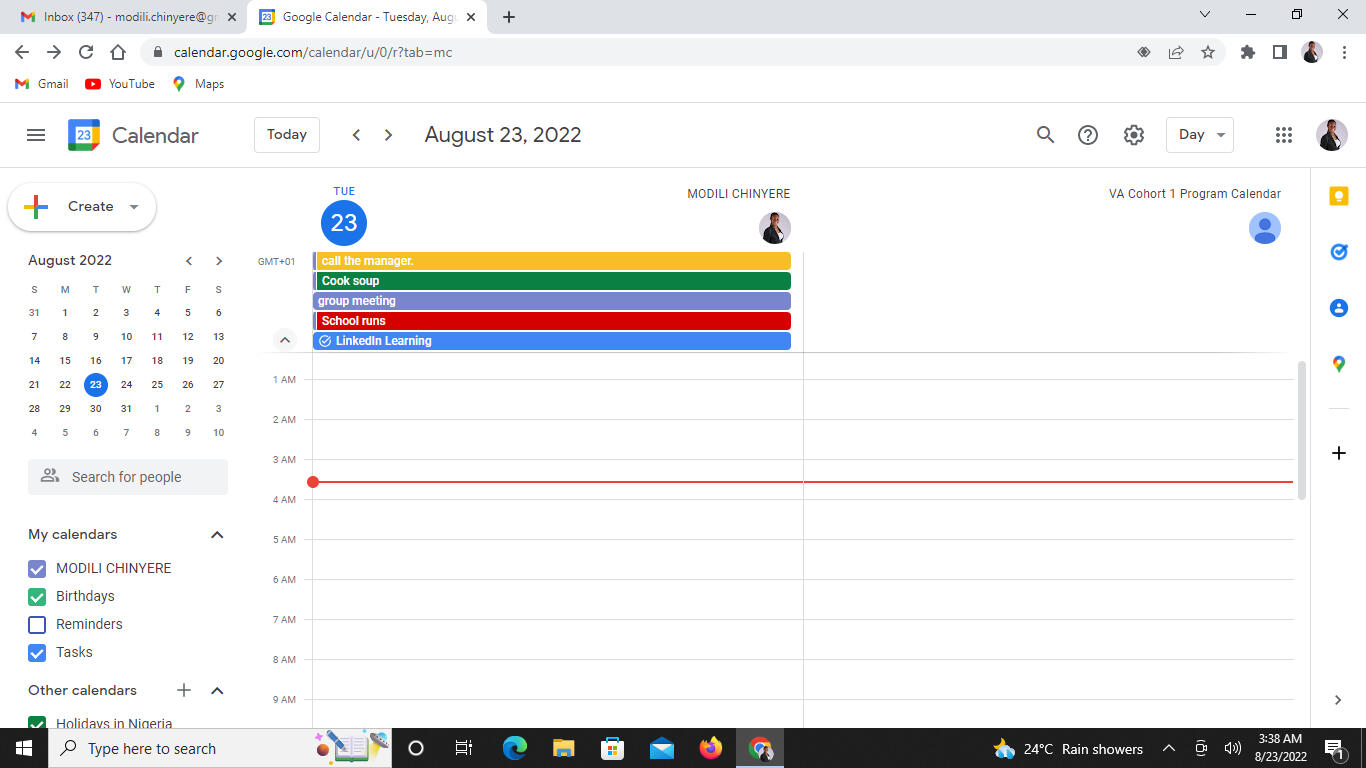
Task: Open the Google apps grid
Action: coord(1284,135)
